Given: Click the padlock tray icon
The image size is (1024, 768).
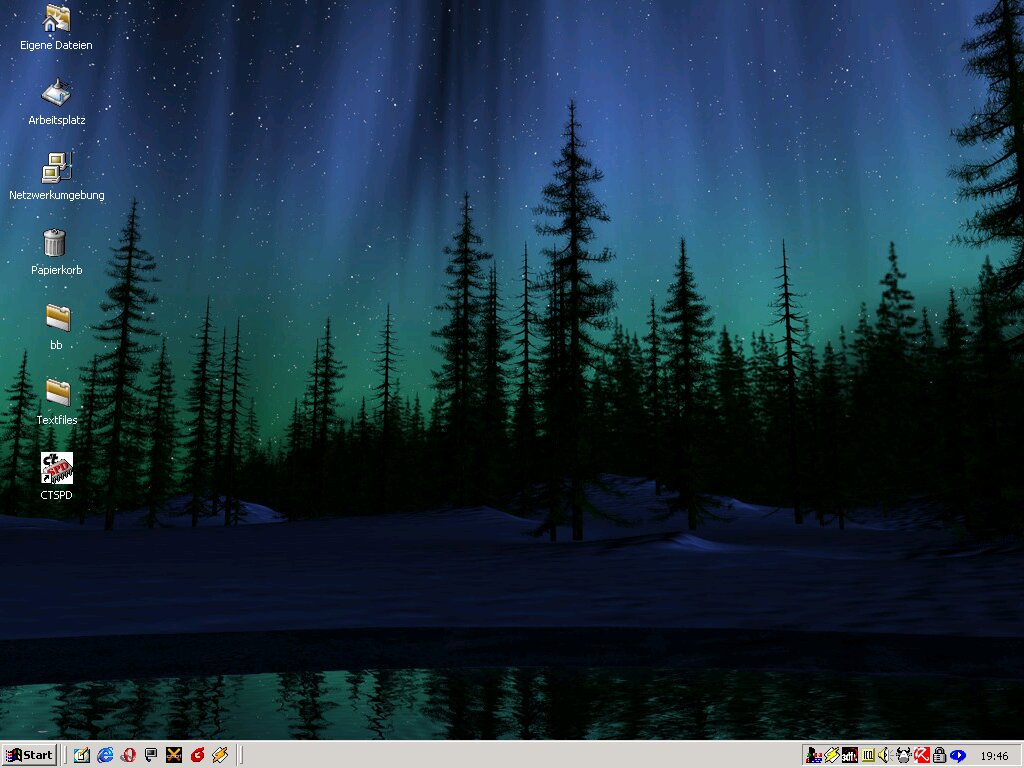Looking at the screenshot, I should click(940, 756).
